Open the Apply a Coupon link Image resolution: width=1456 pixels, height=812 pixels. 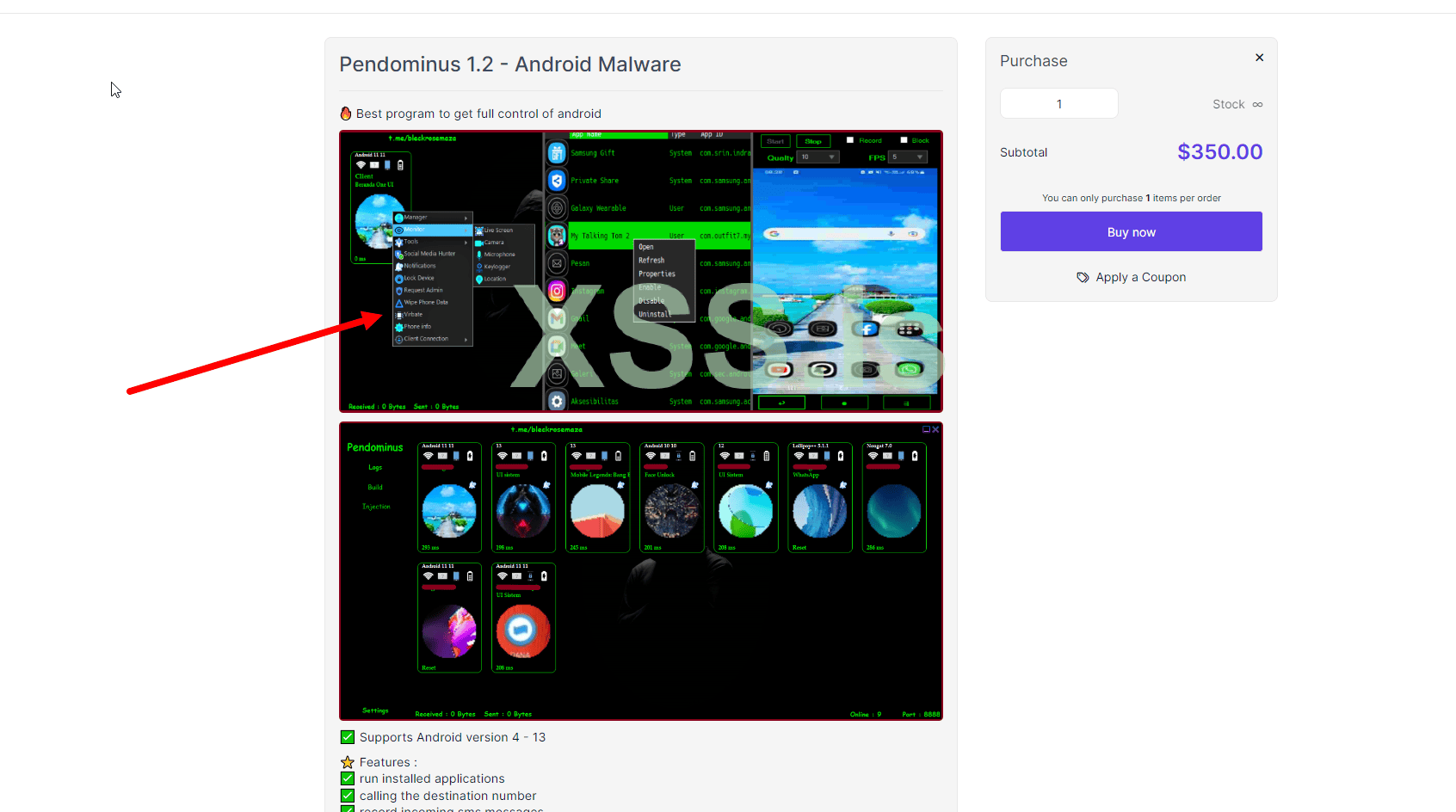coord(1132,277)
